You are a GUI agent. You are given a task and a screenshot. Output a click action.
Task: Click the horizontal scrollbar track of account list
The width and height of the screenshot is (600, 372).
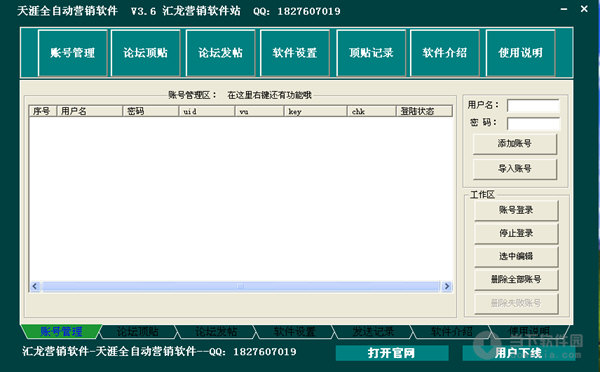241,286
